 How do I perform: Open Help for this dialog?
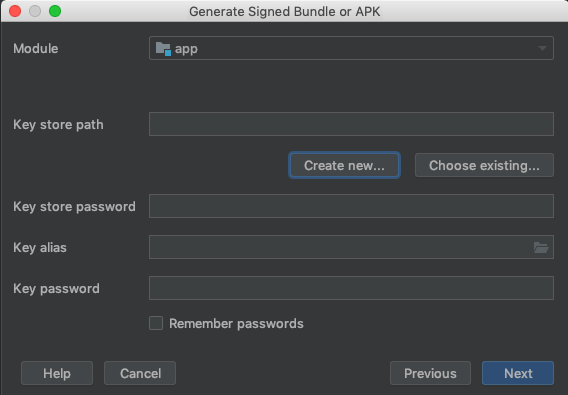pyautogui.click(x=57, y=373)
